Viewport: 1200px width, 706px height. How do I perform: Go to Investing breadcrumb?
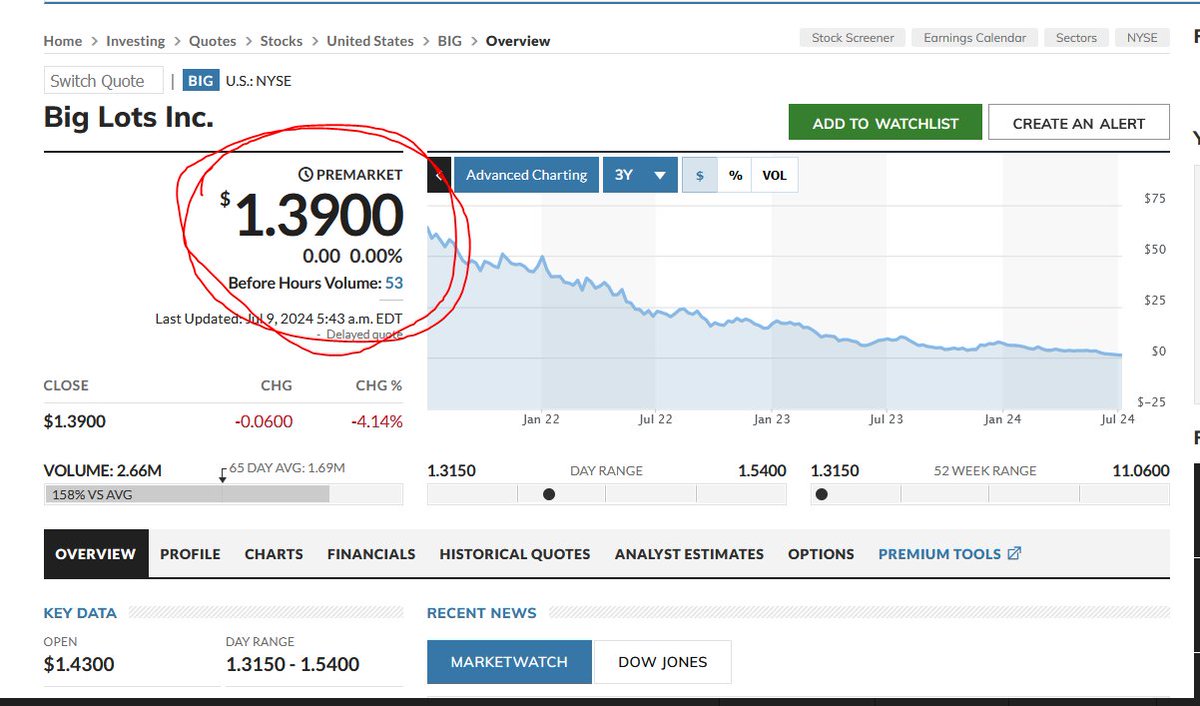pos(136,41)
